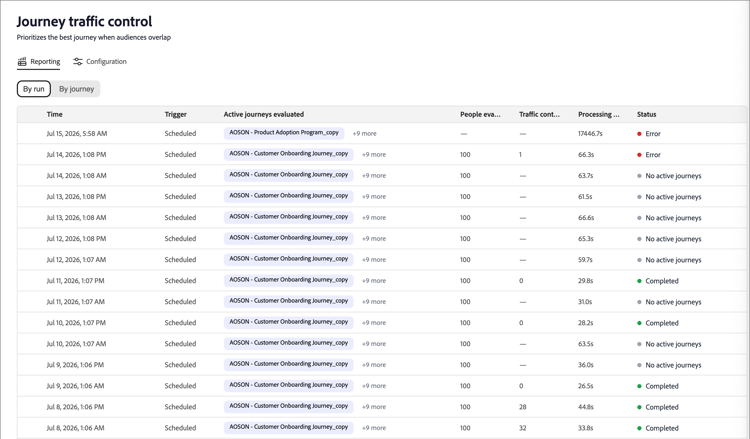Screen dimensions: 750x439
Task: Click Completed status in Jul 10 1:07 PM row
Action: 658,323
